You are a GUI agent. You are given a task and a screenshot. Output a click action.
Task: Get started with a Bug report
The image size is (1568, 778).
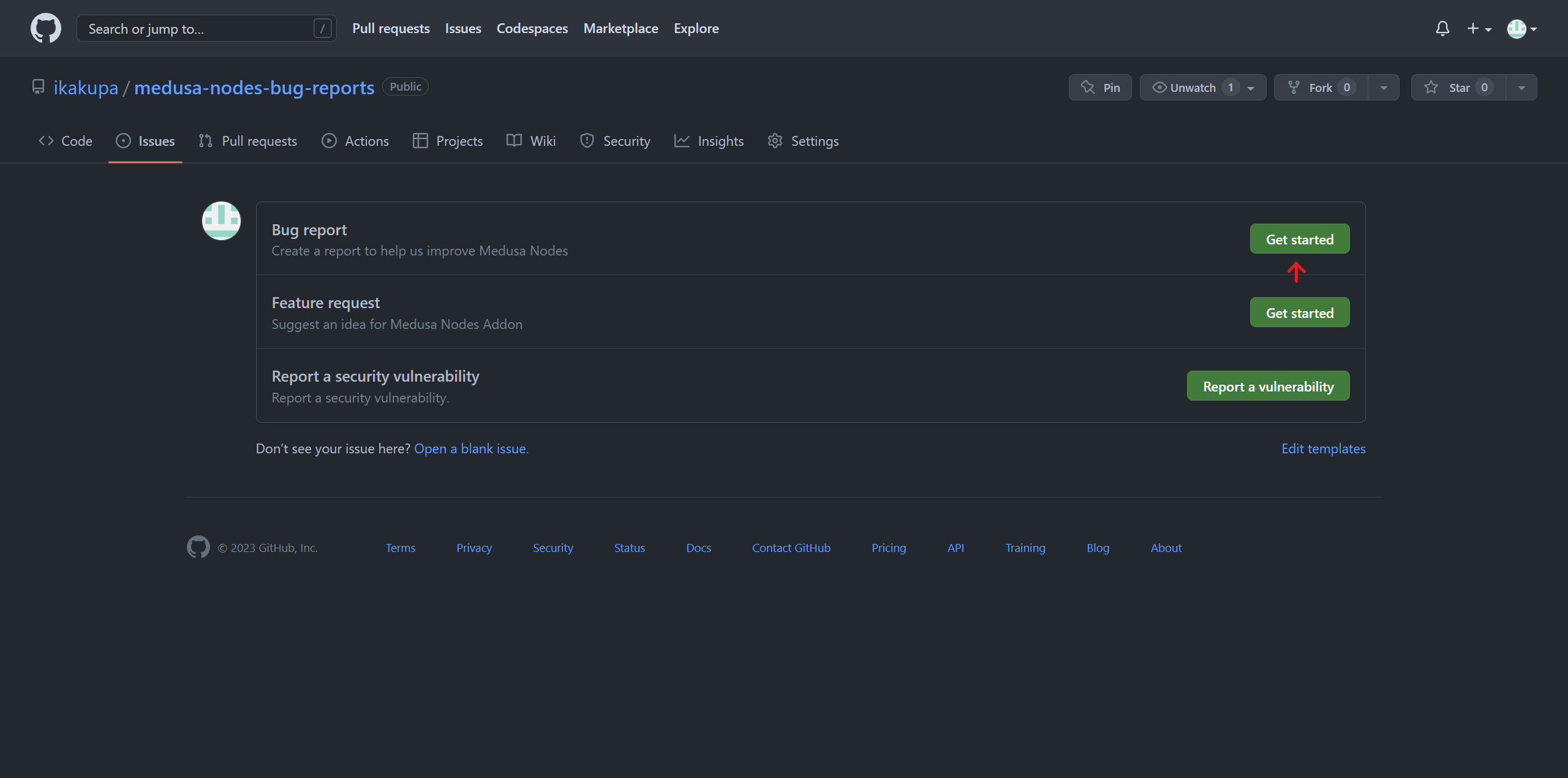(x=1299, y=239)
